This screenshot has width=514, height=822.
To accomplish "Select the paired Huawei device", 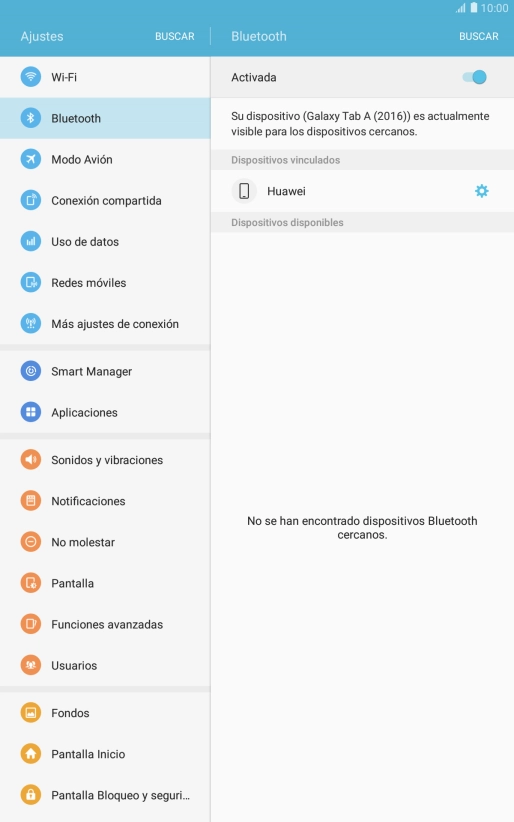I will click(341, 191).
